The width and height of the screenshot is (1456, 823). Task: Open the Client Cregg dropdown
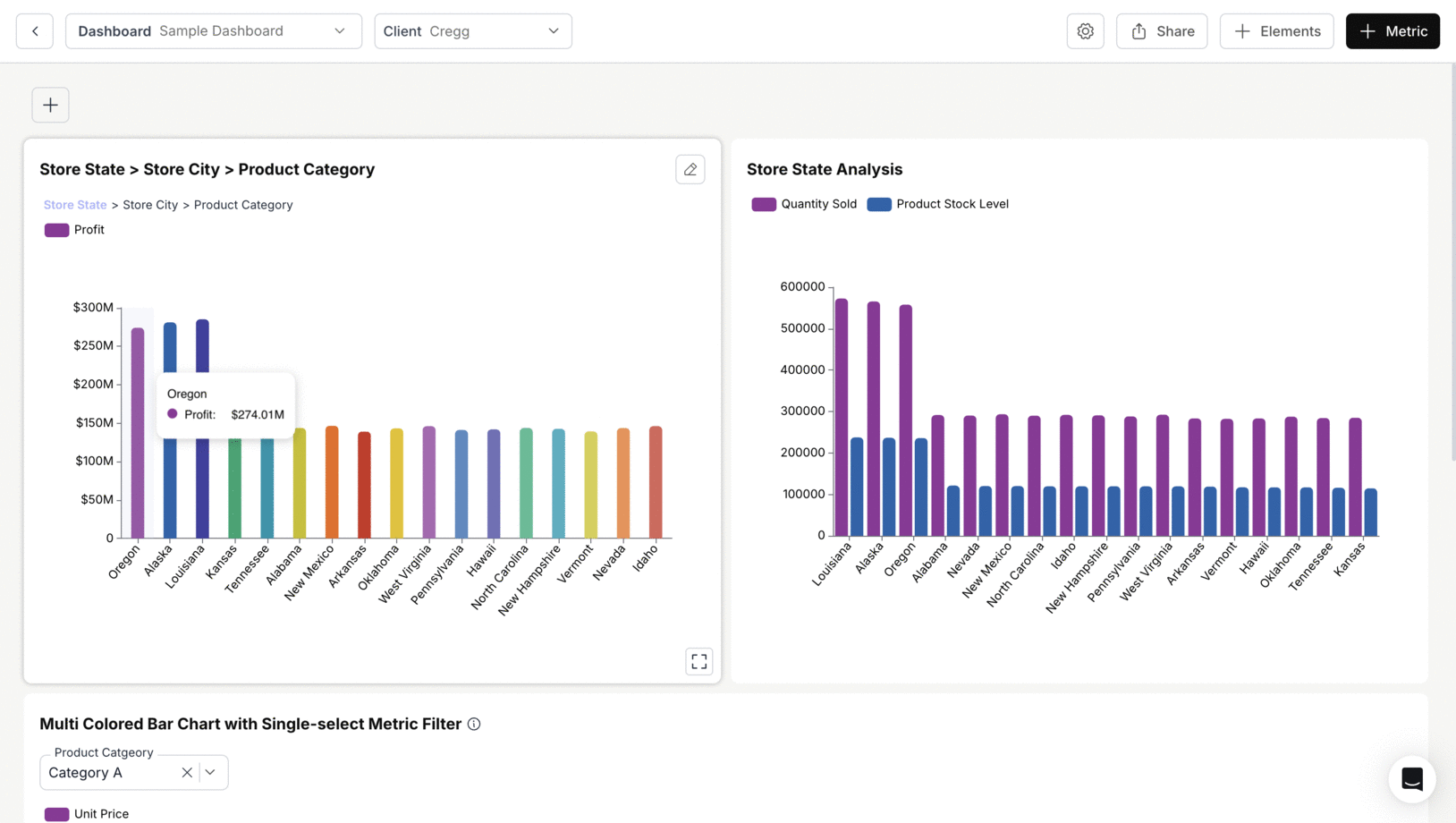pos(553,30)
